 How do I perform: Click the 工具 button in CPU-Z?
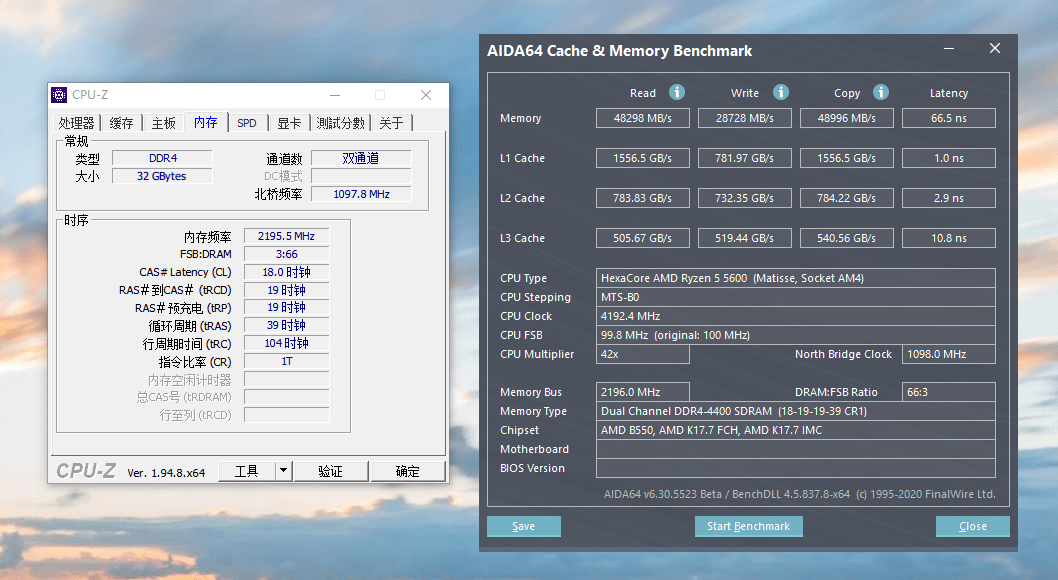pos(247,471)
